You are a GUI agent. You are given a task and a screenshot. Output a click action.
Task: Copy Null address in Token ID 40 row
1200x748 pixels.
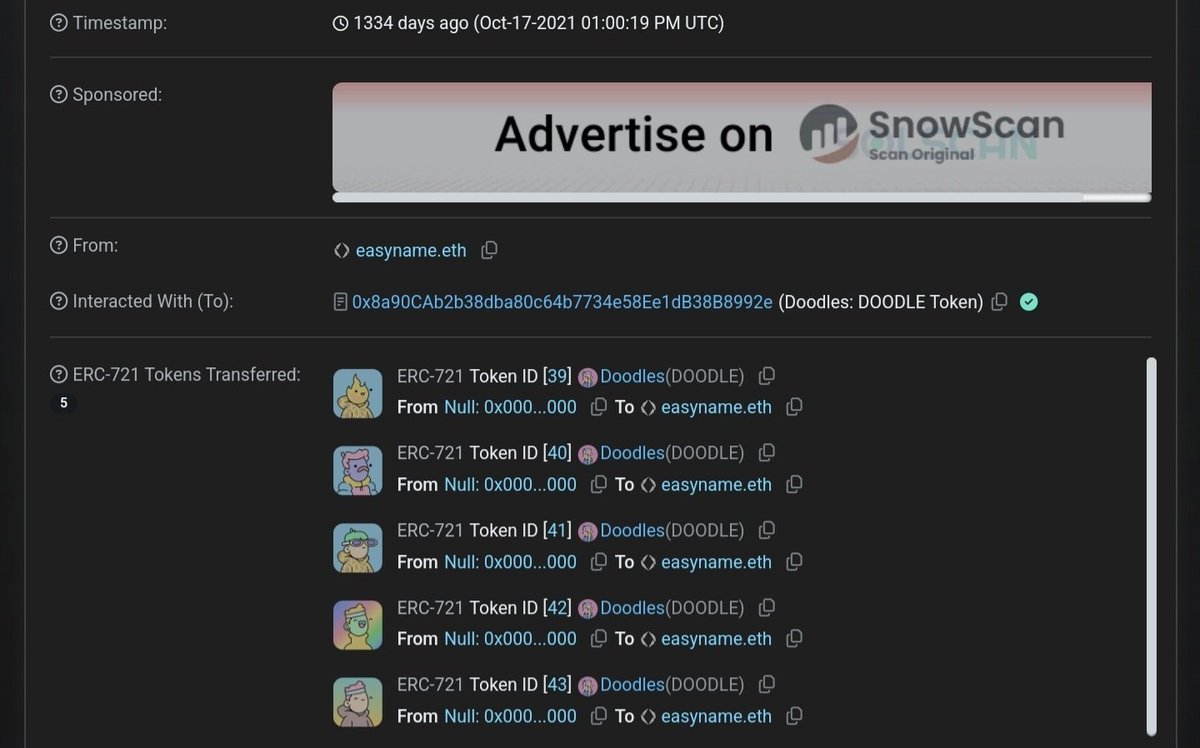599,484
